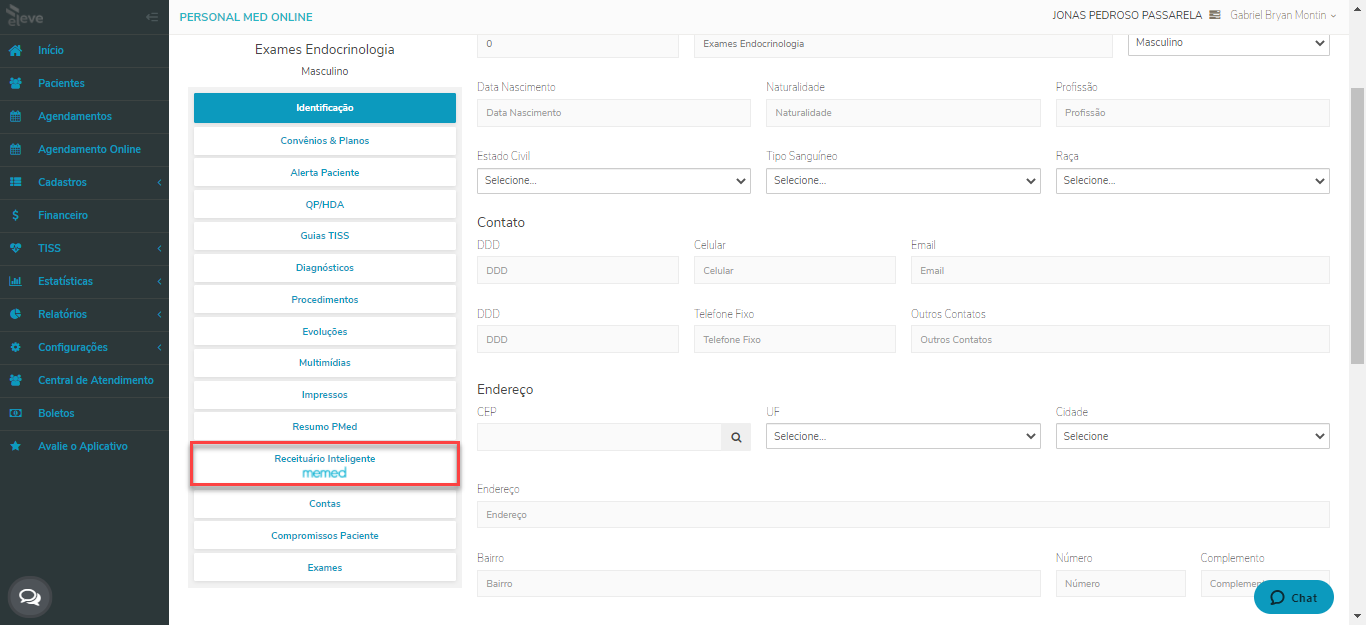Open the UF state dropdown
This screenshot has height=625, width=1366.
pos(903,437)
